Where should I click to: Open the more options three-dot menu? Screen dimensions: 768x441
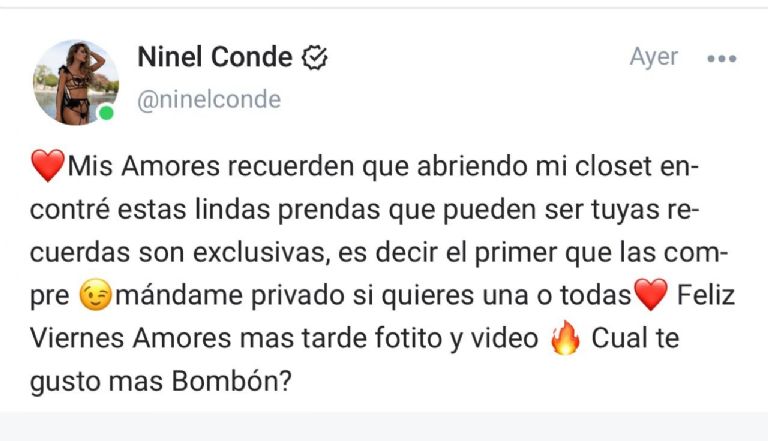[721, 59]
